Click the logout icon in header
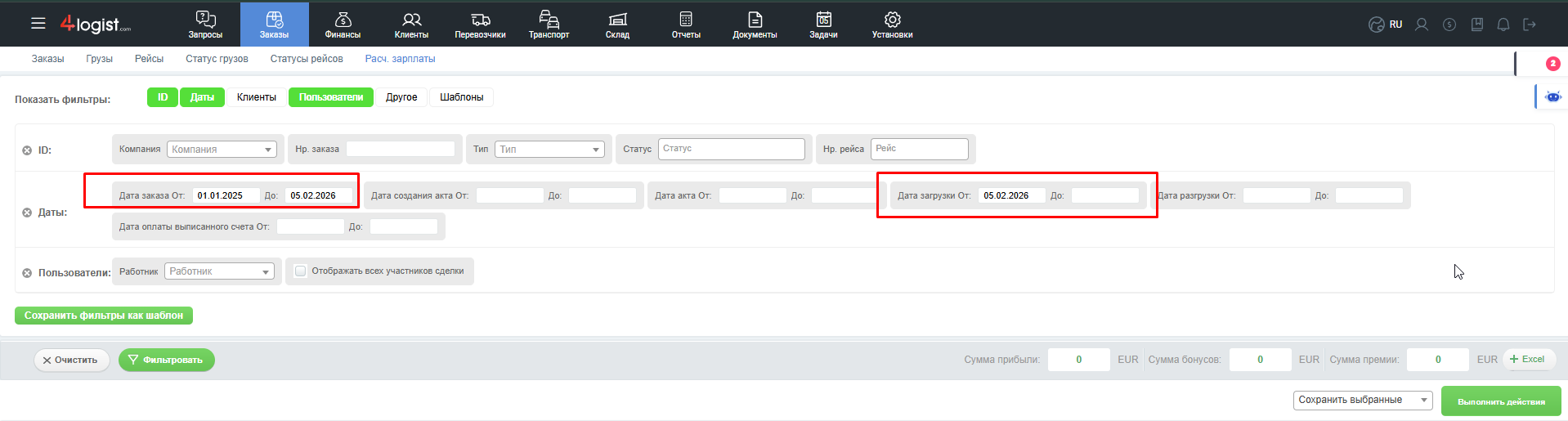The image size is (1568, 421). click(1530, 25)
